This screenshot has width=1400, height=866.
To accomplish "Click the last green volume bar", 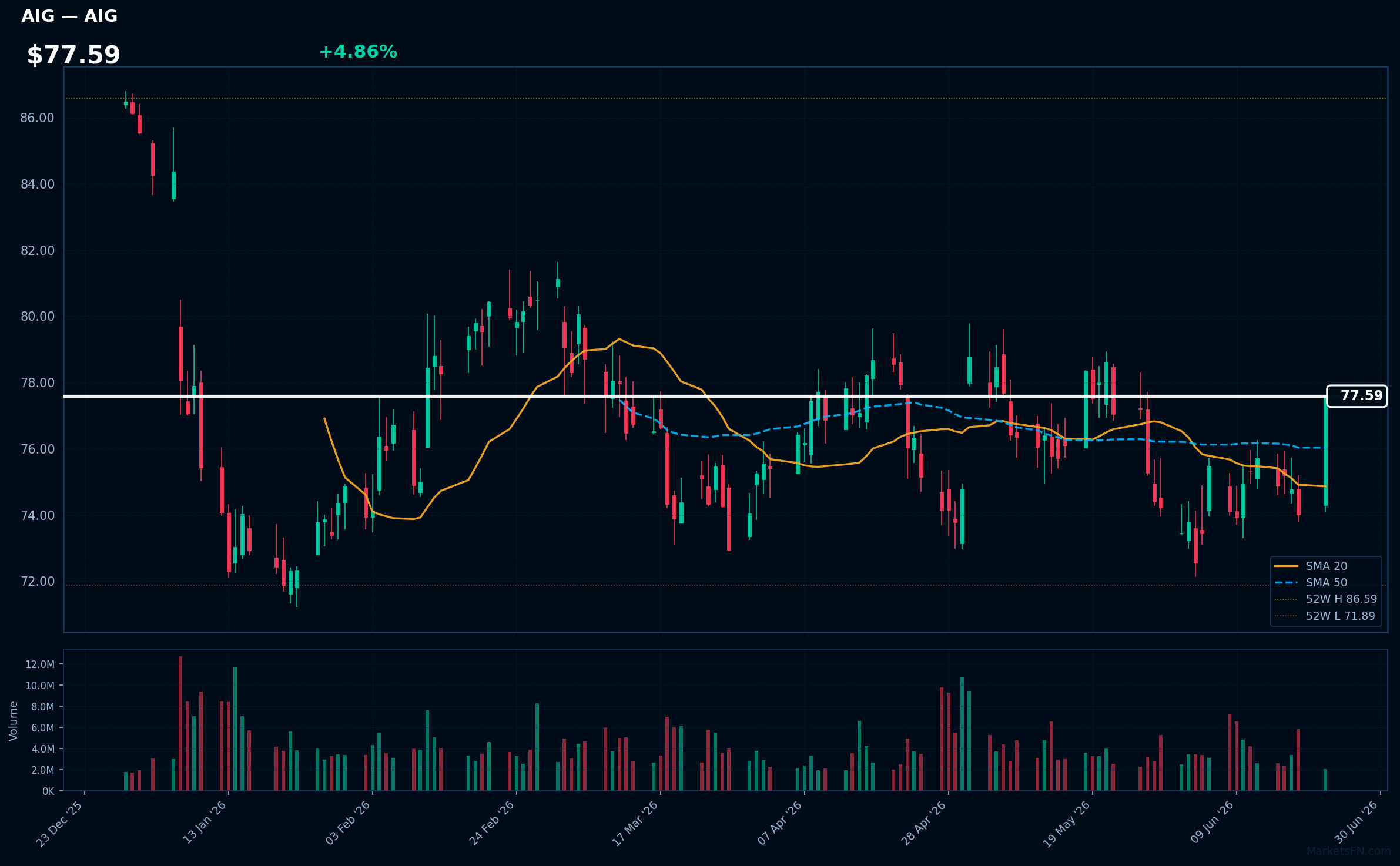I will coord(1325,780).
